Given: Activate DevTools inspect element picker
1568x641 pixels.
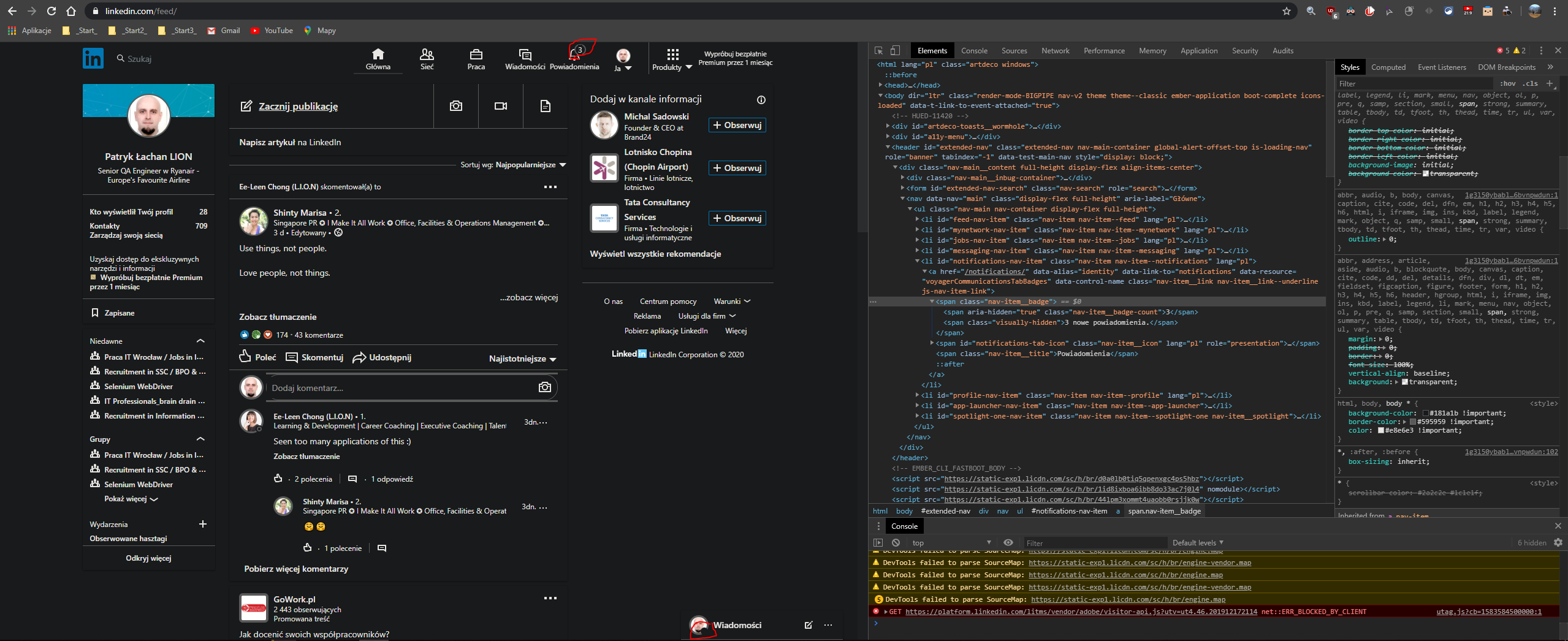Looking at the screenshot, I should [878, 51].
